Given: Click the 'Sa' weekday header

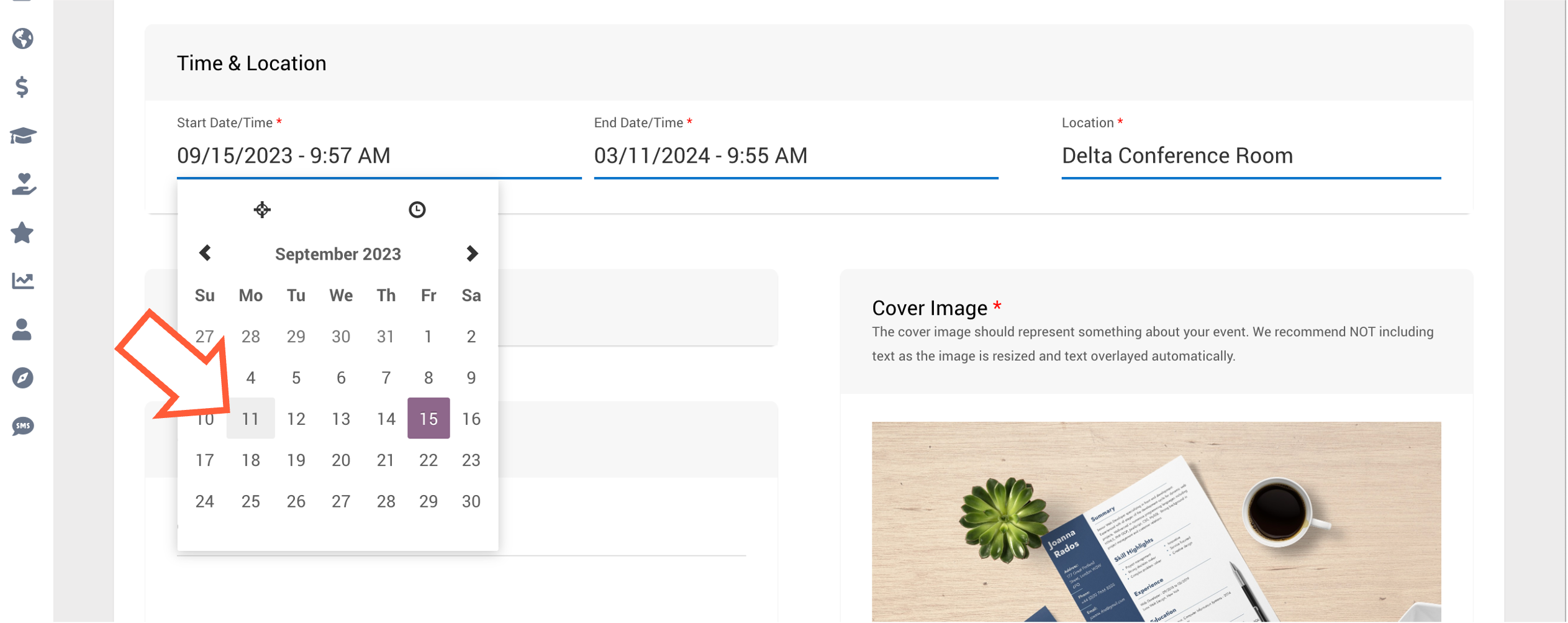Looking at the screenshot, I should pos(471,295).
